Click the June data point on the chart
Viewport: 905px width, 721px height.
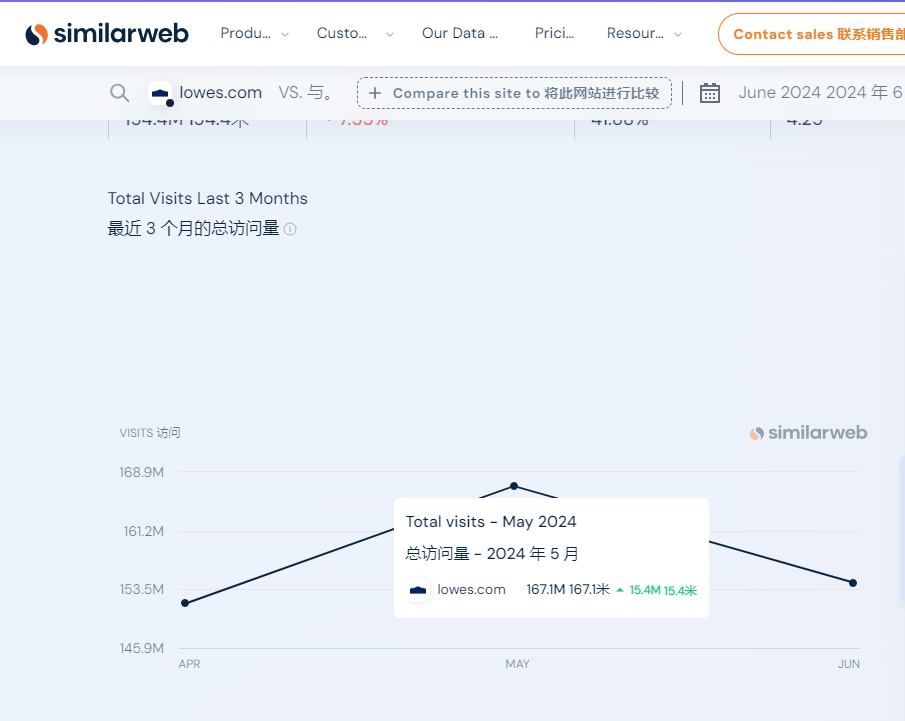(x=853, y=583)
